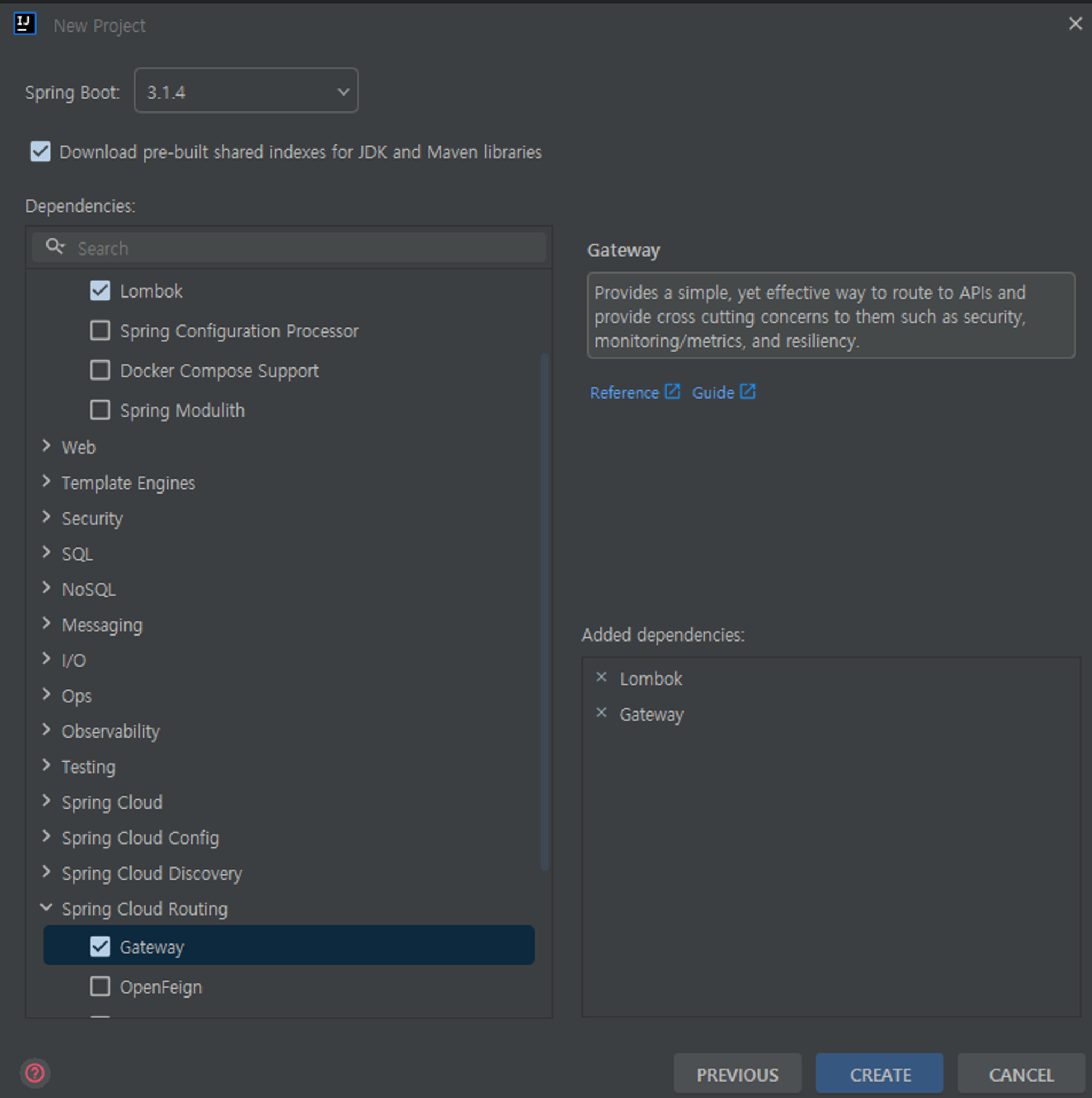
Task: Click the IntelliJ IDEA logo icon
Action: coord(25,24)
